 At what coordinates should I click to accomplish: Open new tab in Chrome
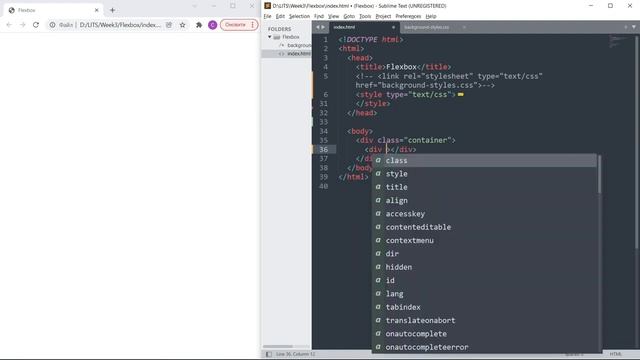[x=112, y=10]
